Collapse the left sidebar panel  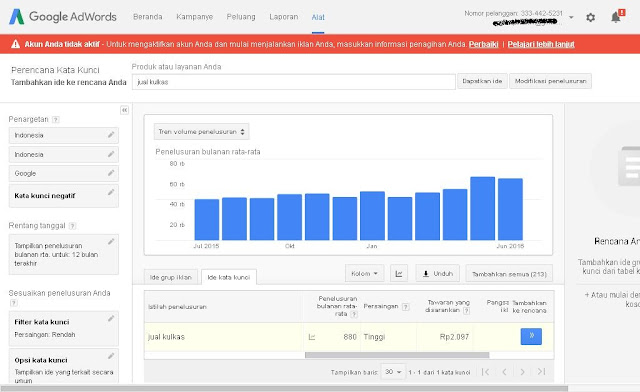[x=124, y=110]
